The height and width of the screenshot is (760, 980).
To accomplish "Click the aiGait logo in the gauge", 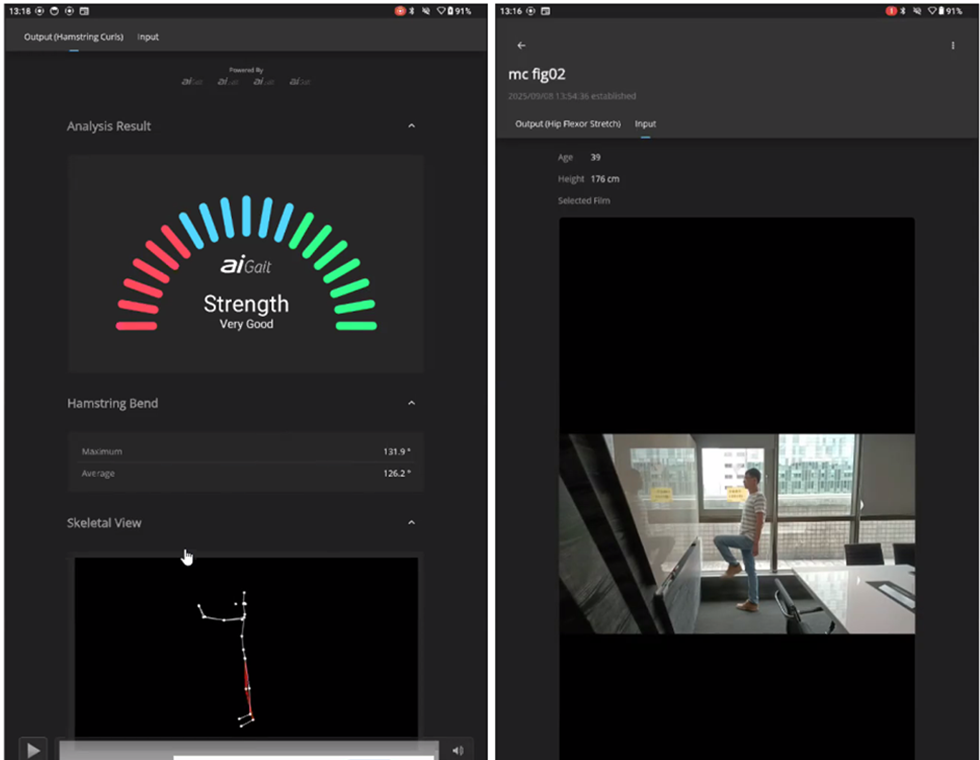I will (246, 267).
